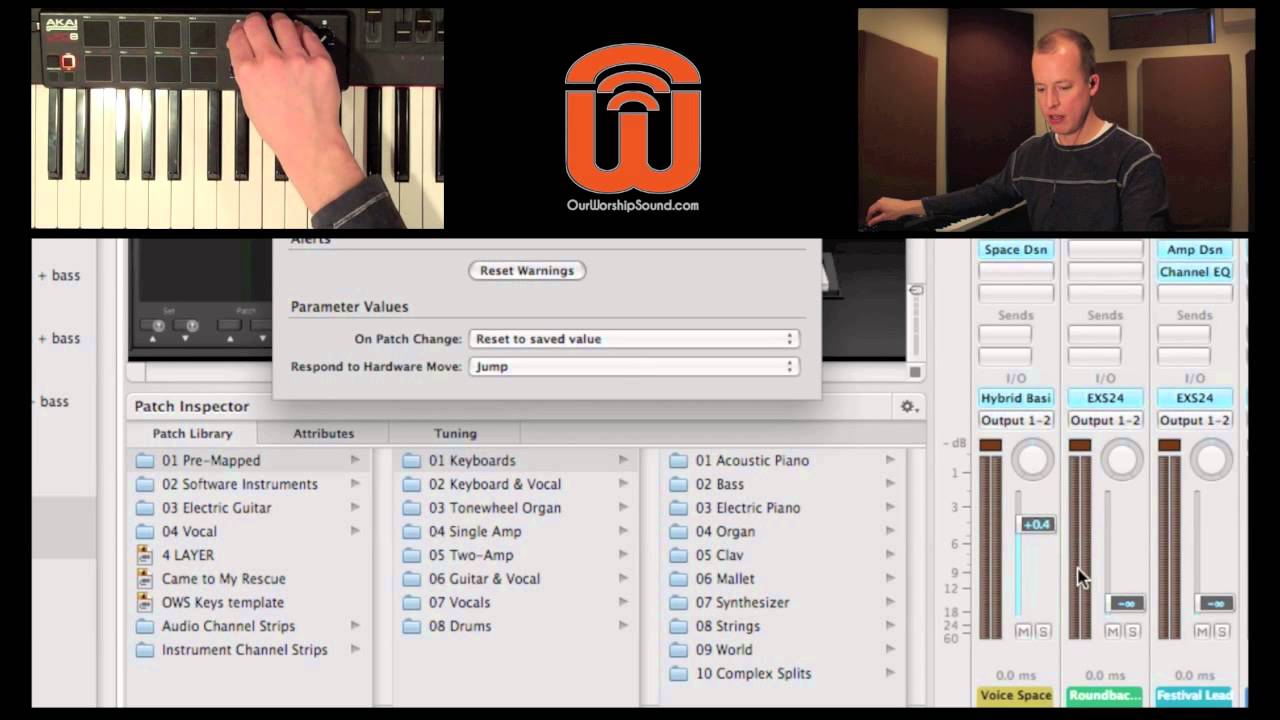Click the 04 Single Amp folder icon

click(411, 531)
